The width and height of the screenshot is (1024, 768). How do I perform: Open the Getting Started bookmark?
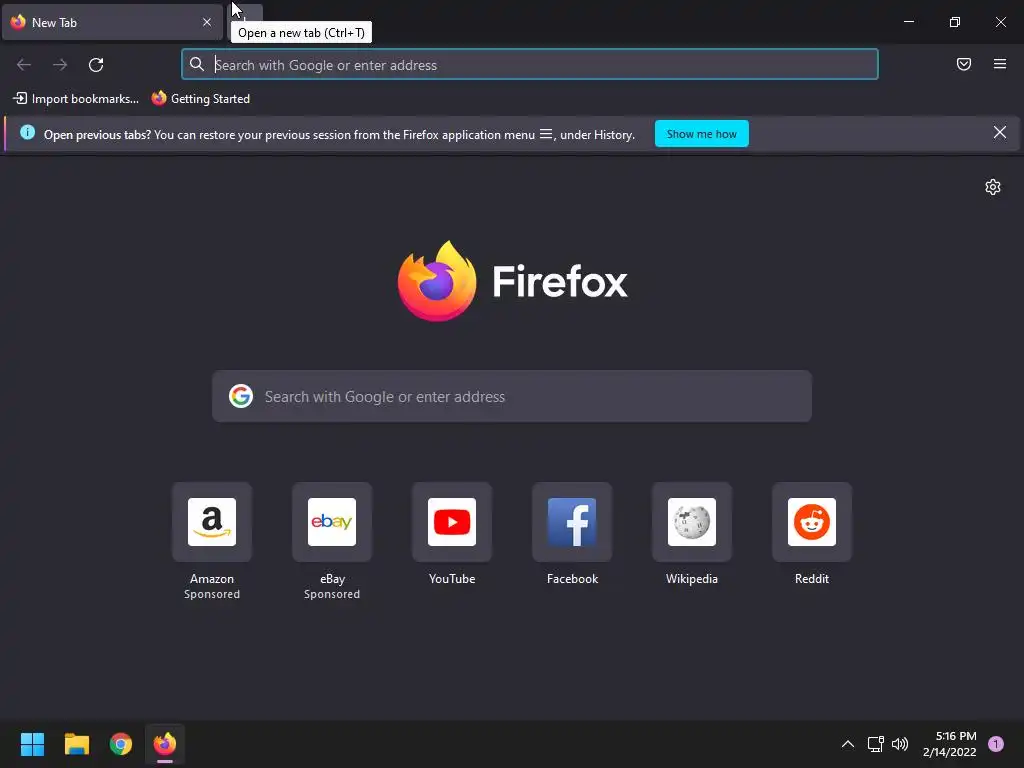click(200, 99)
